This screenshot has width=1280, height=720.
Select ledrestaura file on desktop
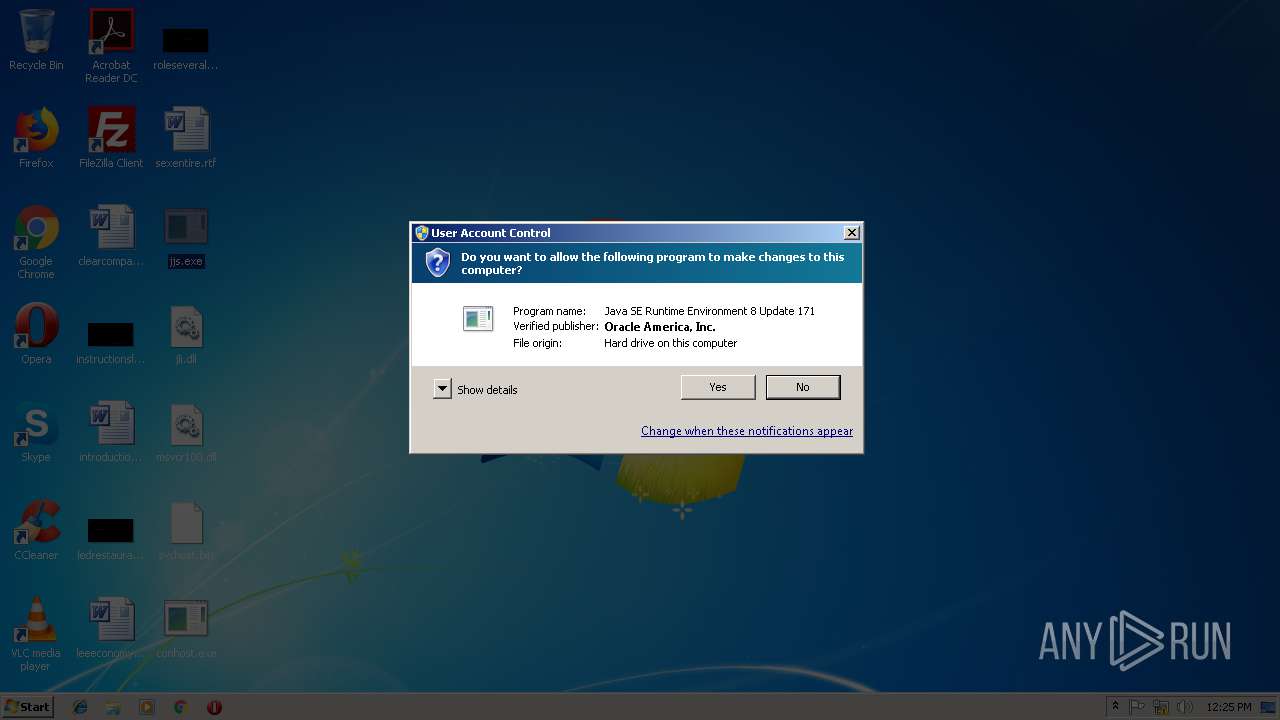(111, 538)
